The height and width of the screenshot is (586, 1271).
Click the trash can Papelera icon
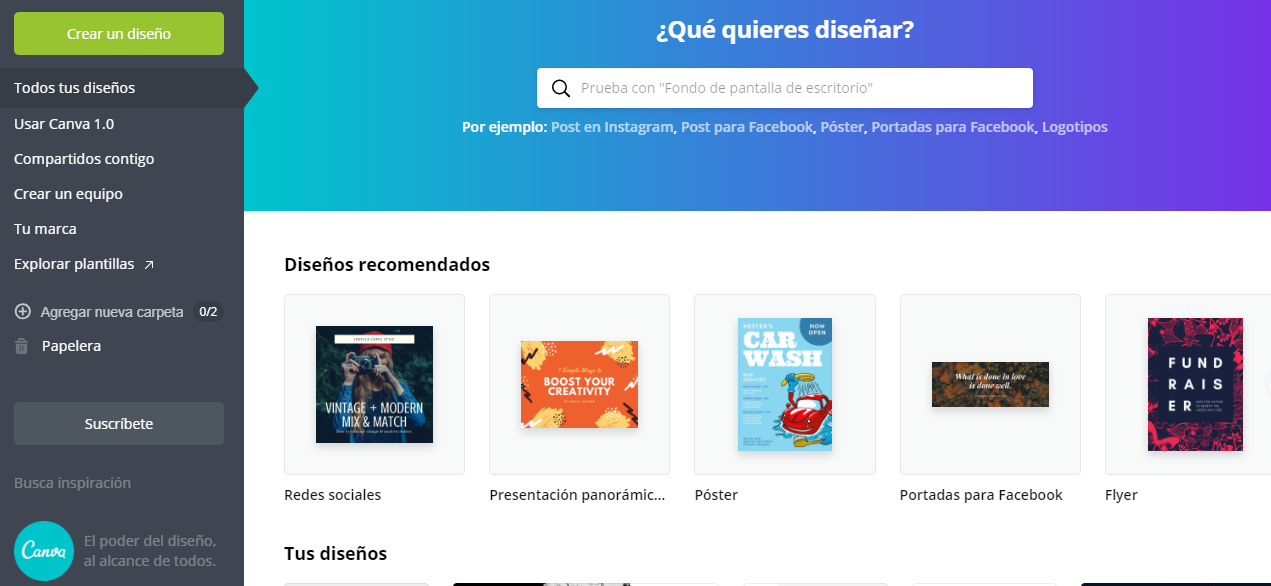click(x=22, y=346)
